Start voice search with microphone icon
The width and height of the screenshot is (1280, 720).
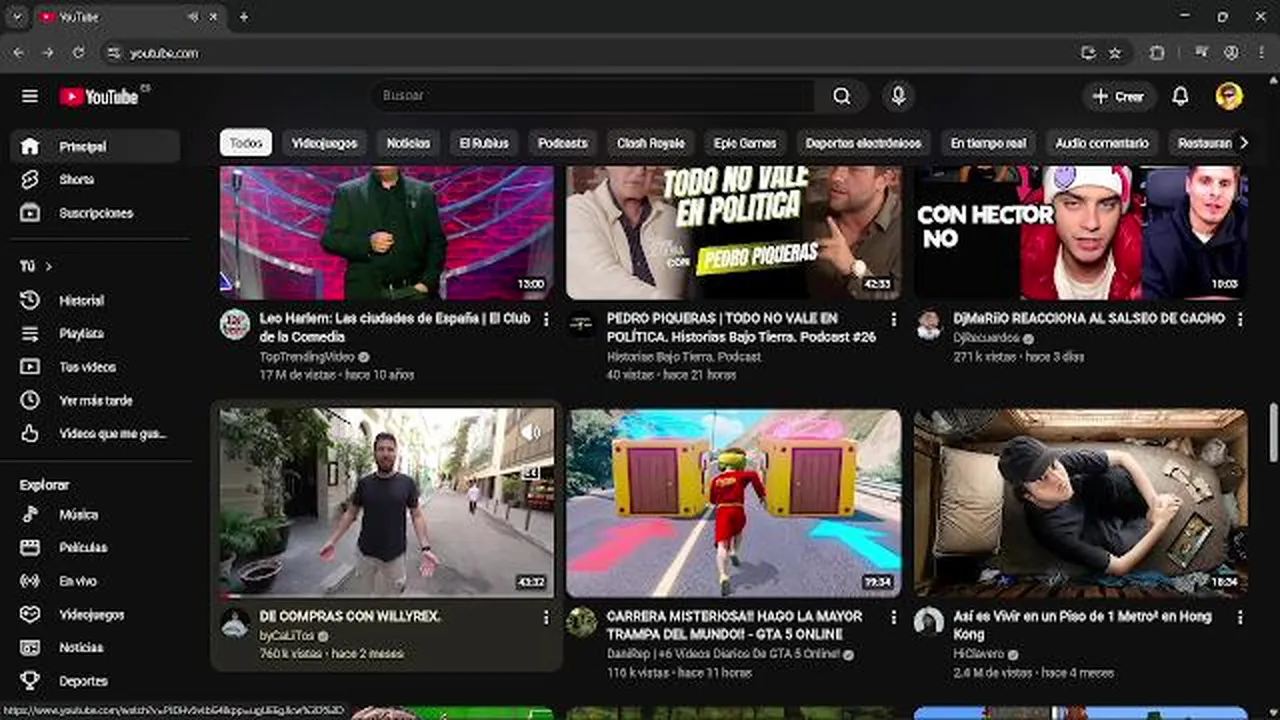click(898, 96)
